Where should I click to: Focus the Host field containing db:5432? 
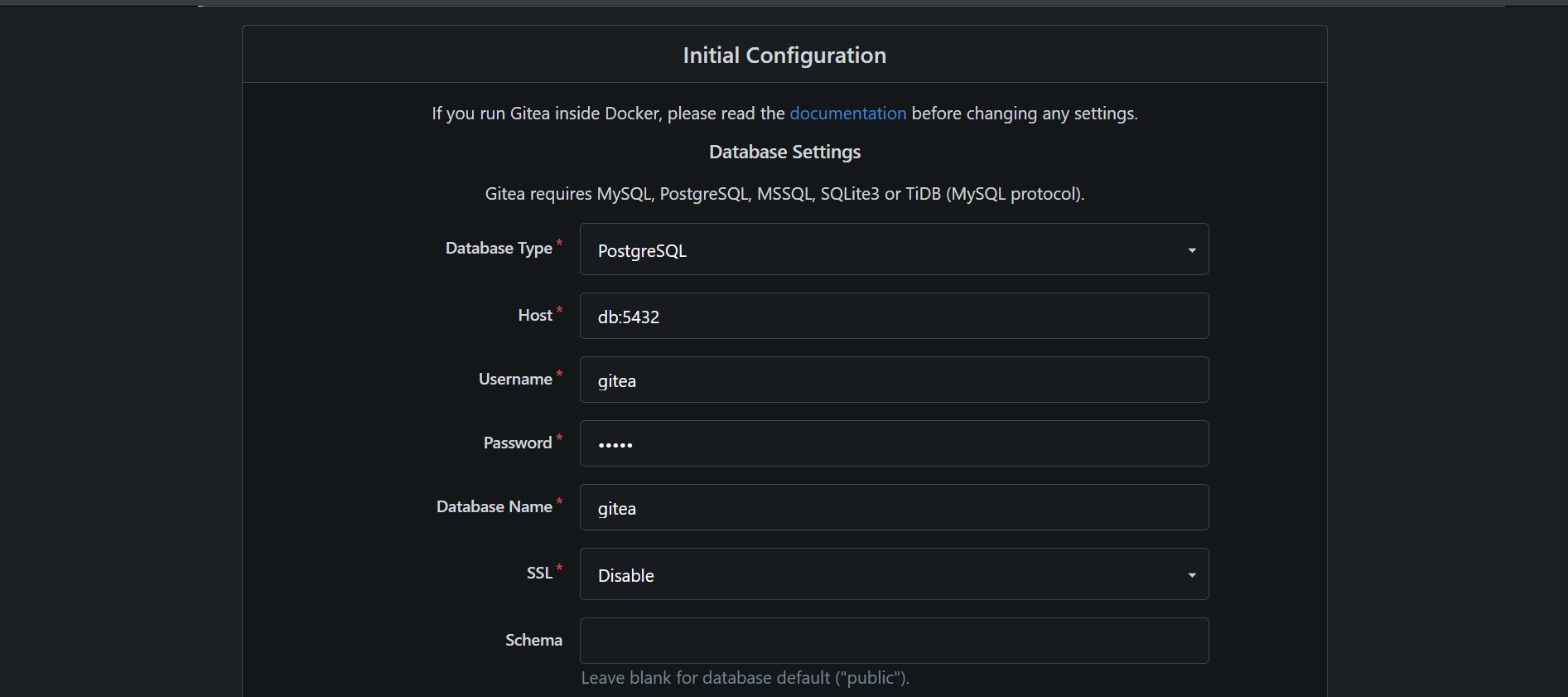coord(893,316)
